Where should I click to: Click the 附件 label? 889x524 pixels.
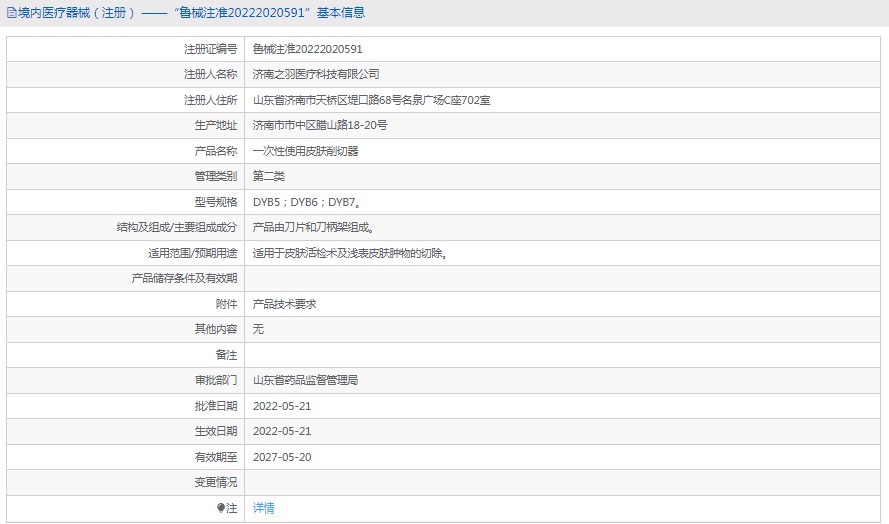[x=226, y=304]
